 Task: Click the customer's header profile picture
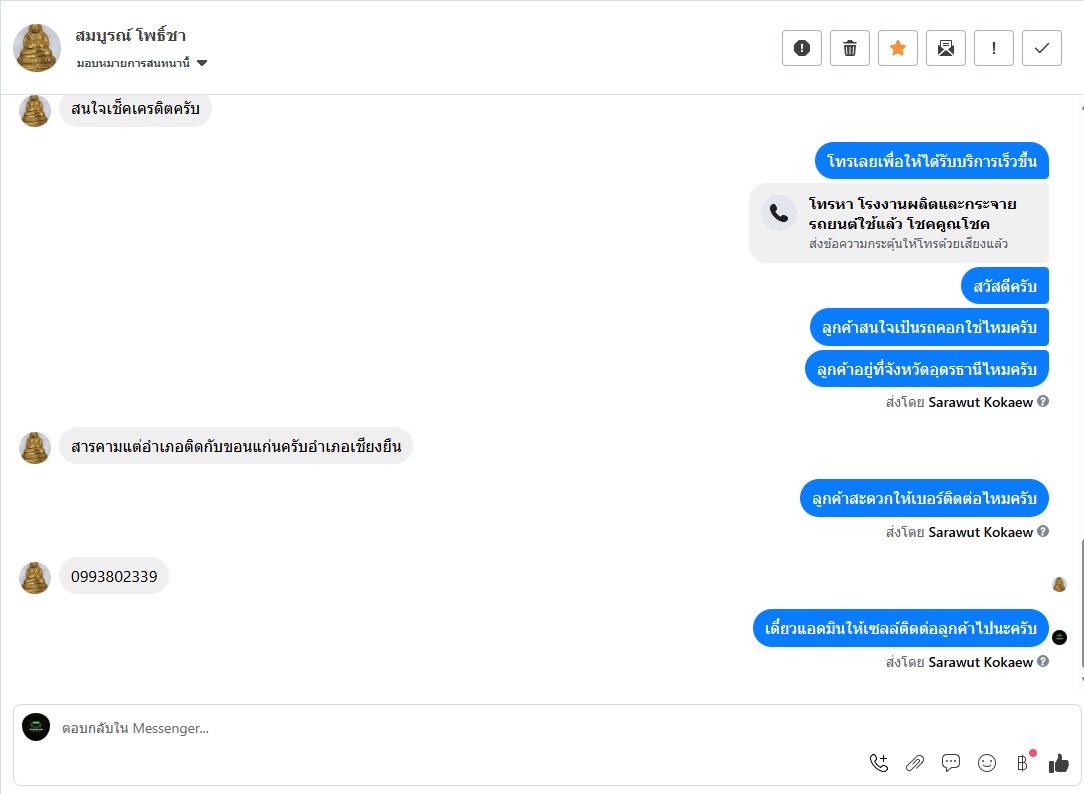coord(38,48)
